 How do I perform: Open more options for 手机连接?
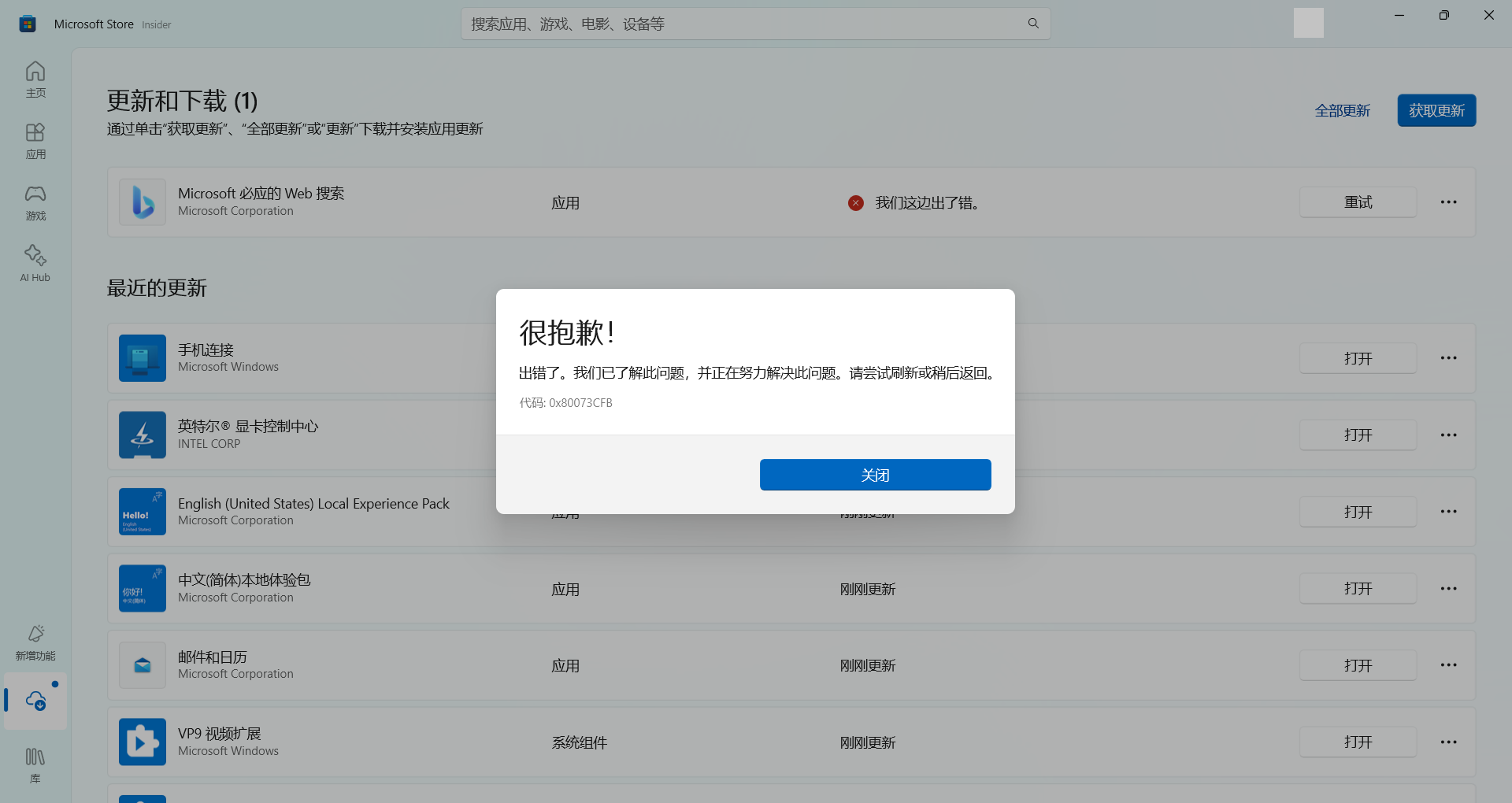1448,358
